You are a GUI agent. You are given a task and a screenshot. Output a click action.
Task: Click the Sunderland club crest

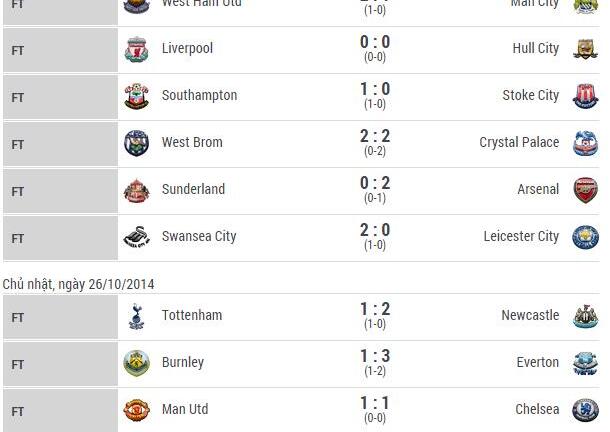pos(135,190)
